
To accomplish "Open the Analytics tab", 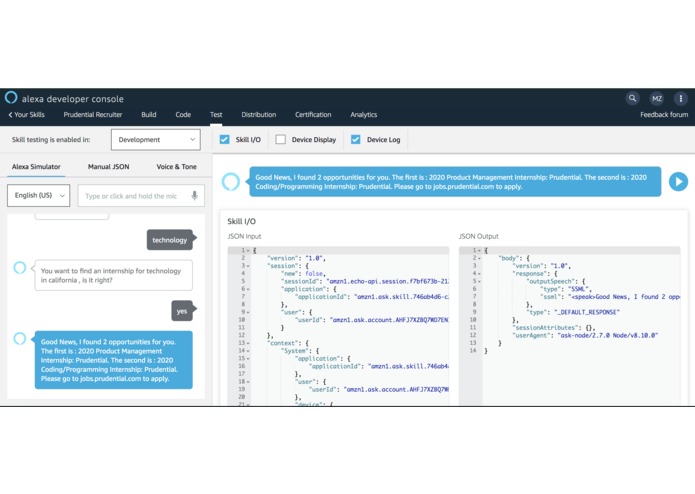I will click(x=363, y=115).
